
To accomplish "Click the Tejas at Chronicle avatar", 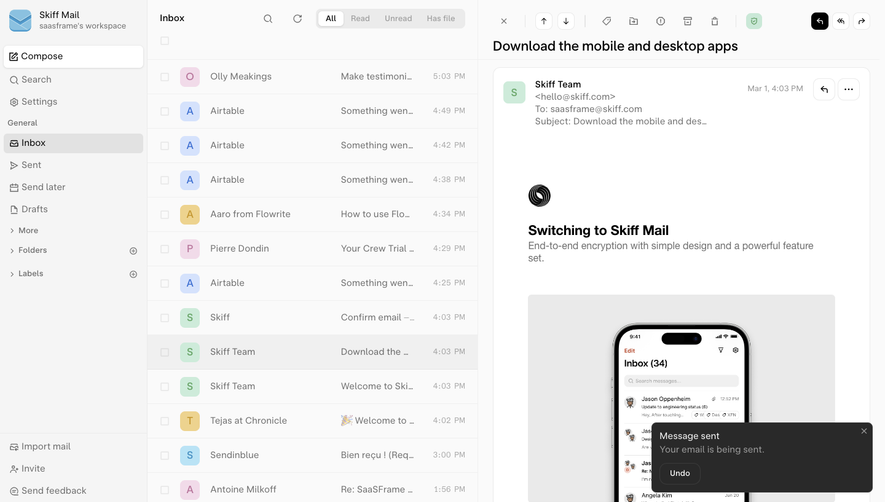I will [x=190, y=421].
